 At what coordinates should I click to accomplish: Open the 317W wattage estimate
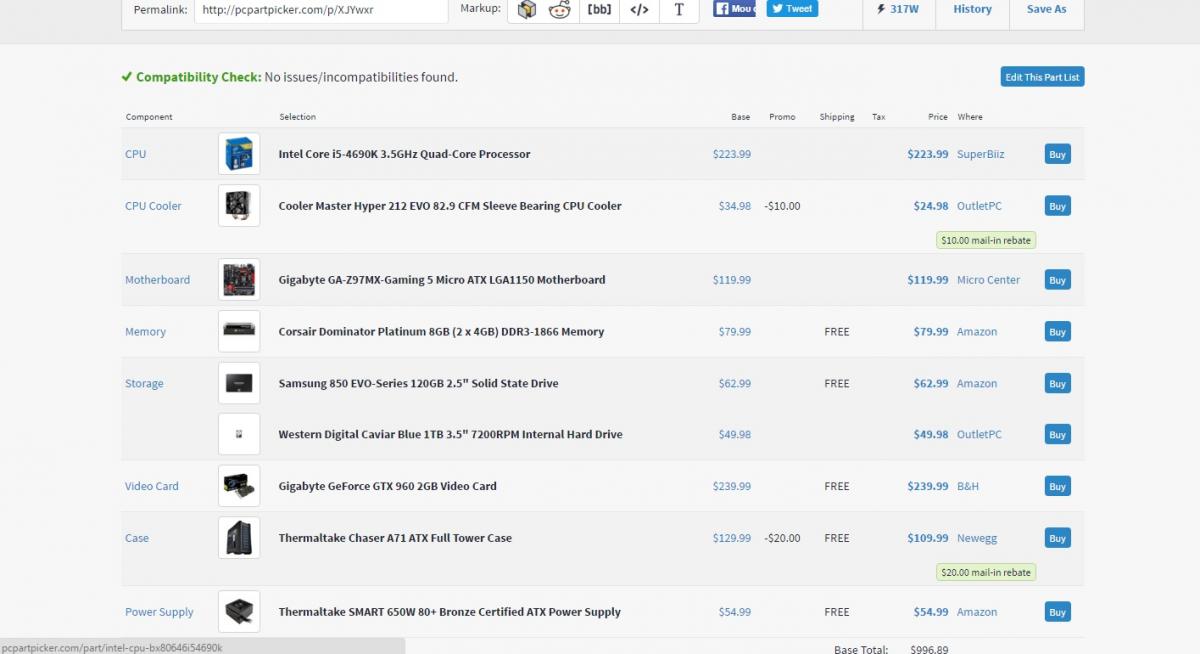click(897, 9)
